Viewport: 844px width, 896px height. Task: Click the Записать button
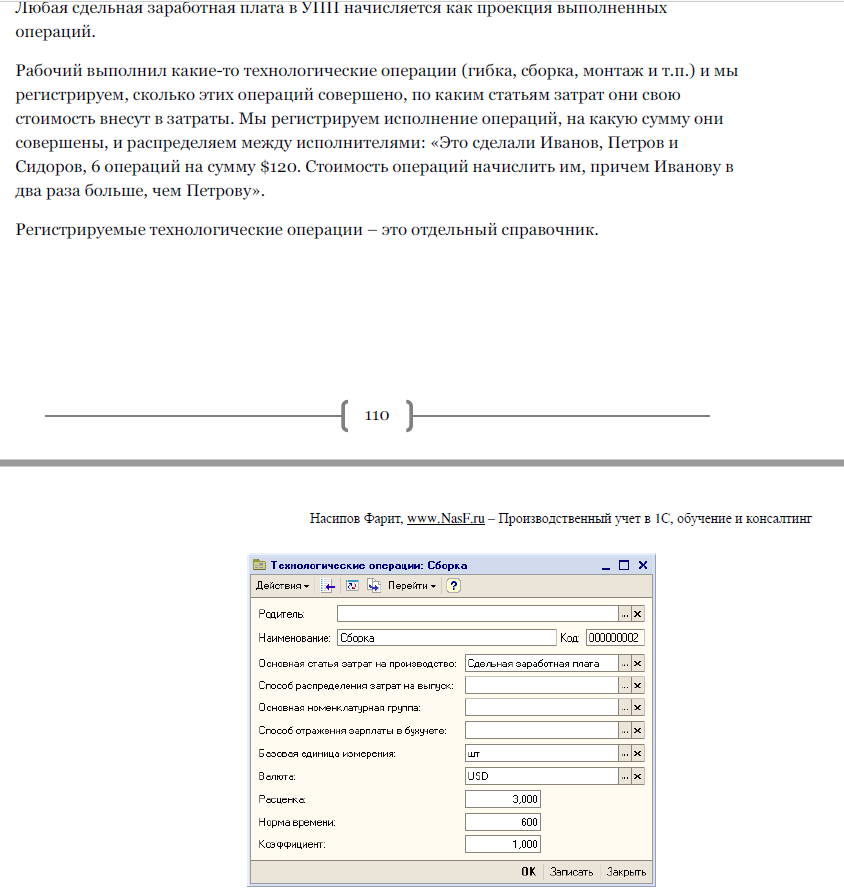(571, 872)
